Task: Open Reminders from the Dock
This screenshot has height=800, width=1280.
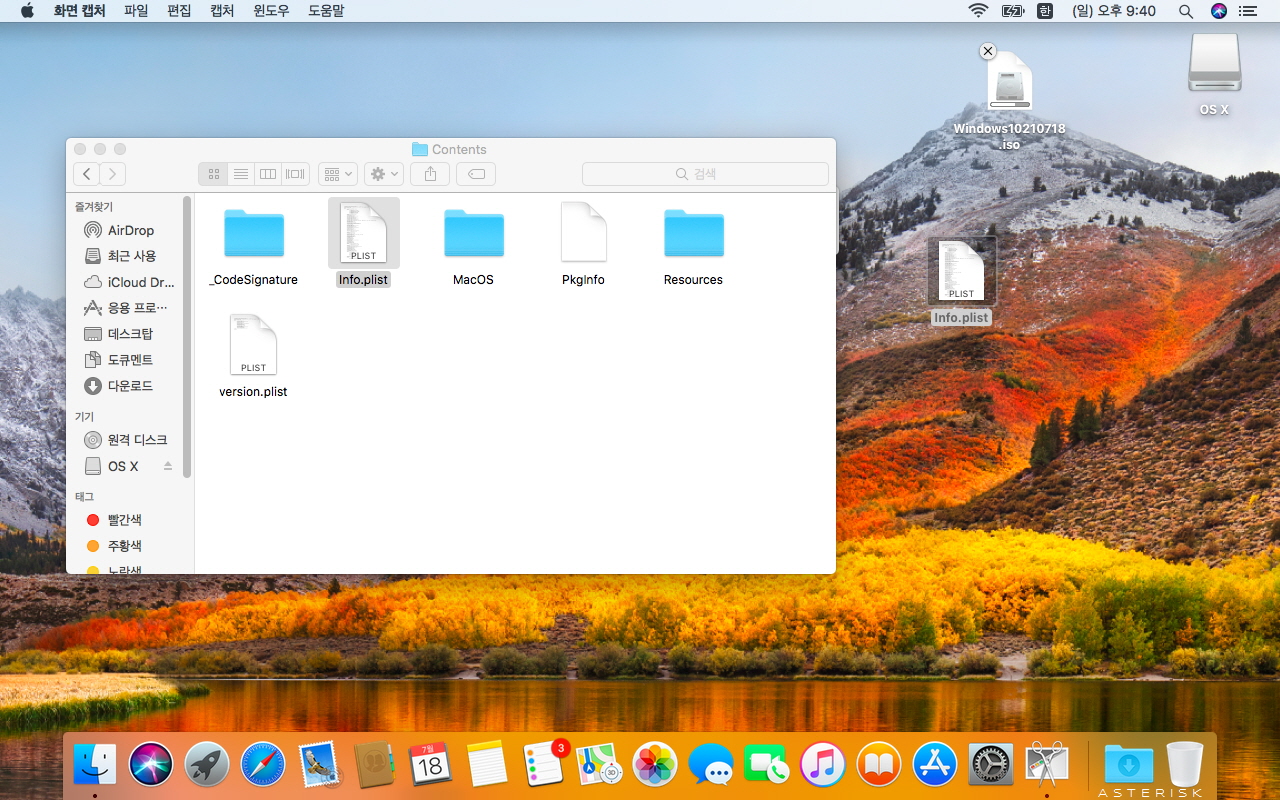Action: point(544,765)
